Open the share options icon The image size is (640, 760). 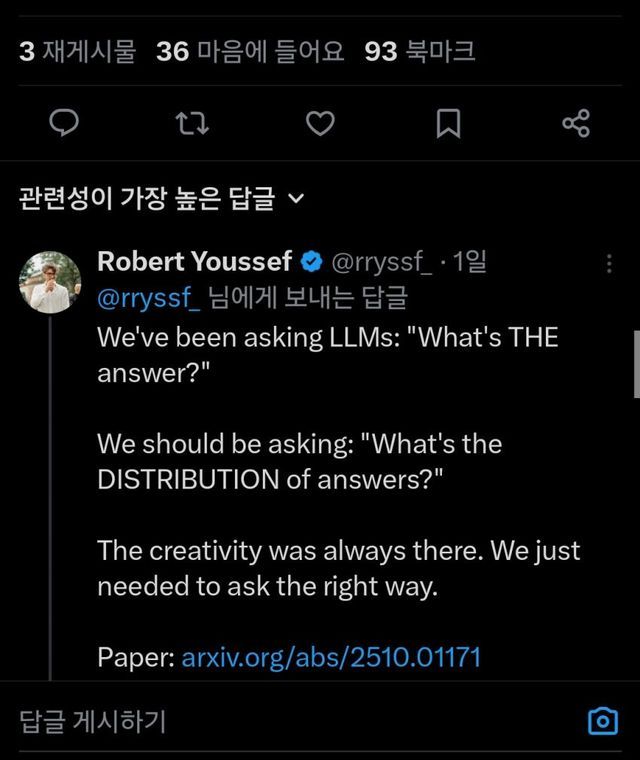coord(576,123)
